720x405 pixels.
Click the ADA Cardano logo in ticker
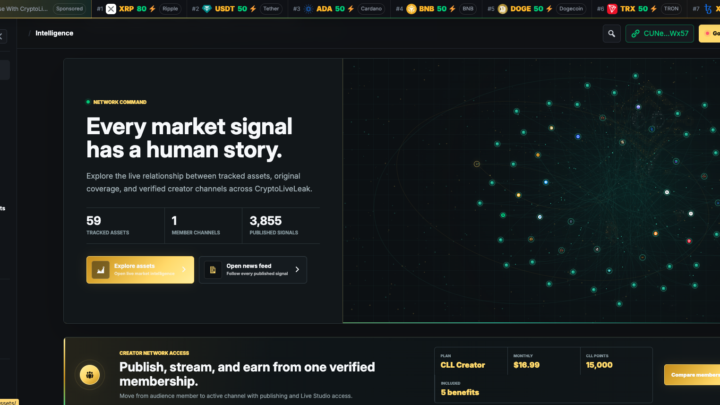coord(309,9)
